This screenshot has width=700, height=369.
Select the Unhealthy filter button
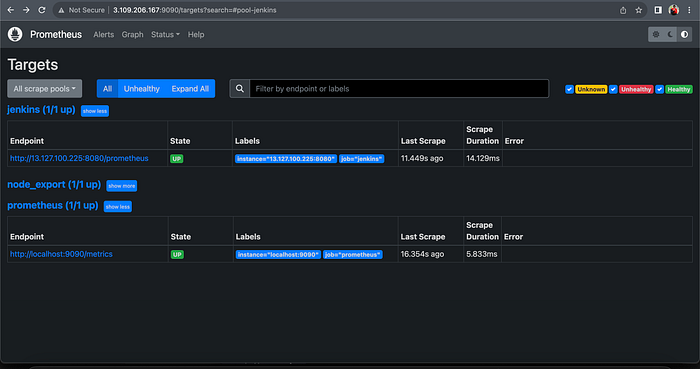pos(142,89)
